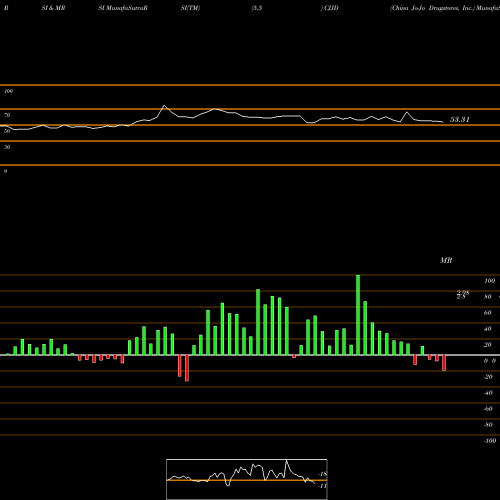Click the 30 level label on RSI axis
This screenshot has height=500, width=500.
pyautogui.click(x=7, y=147)
